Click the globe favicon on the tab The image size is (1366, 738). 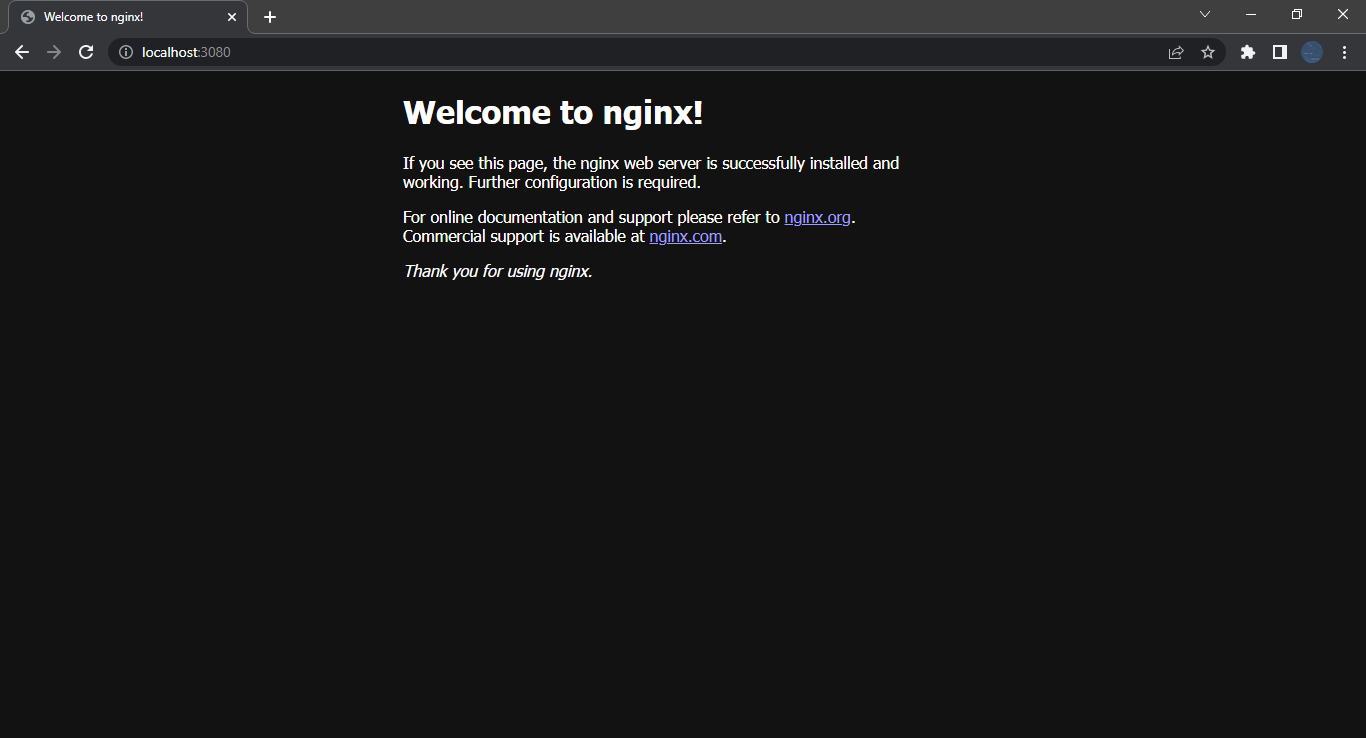tap(28, 17)
